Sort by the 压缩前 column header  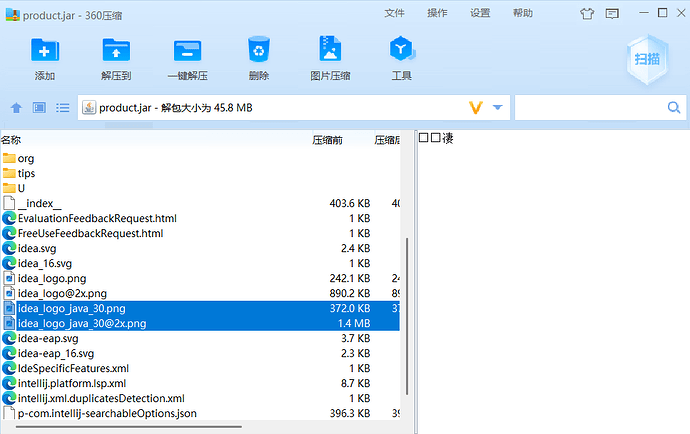pos(327,140)
